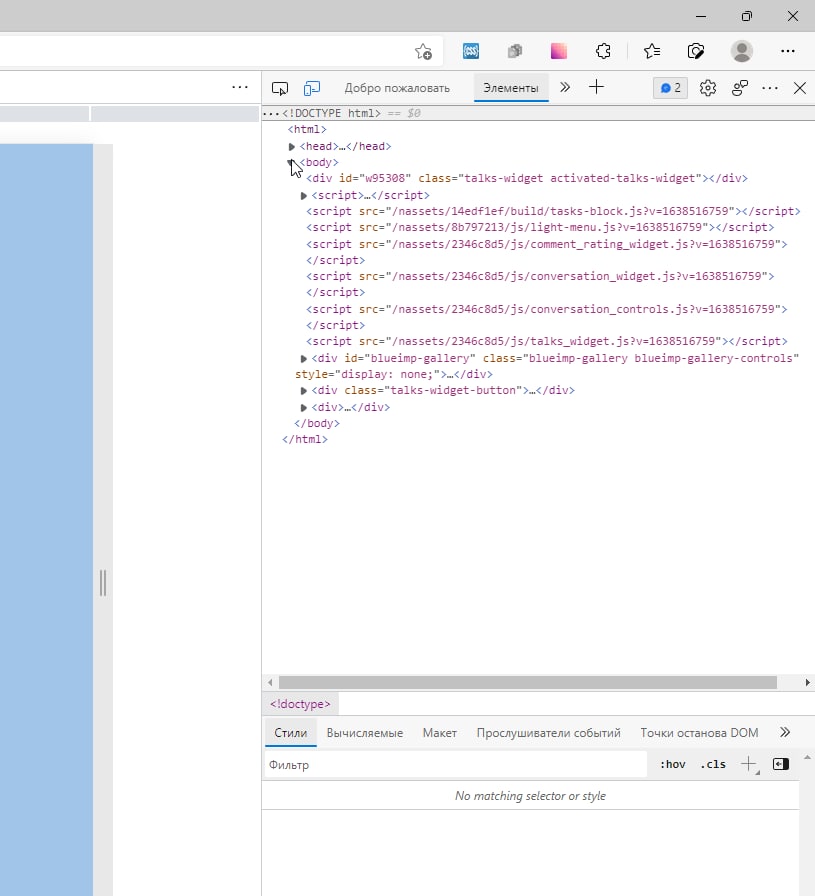Activate the inspect element picker tool
Screen dimensions: 815x896
[280, 88]
